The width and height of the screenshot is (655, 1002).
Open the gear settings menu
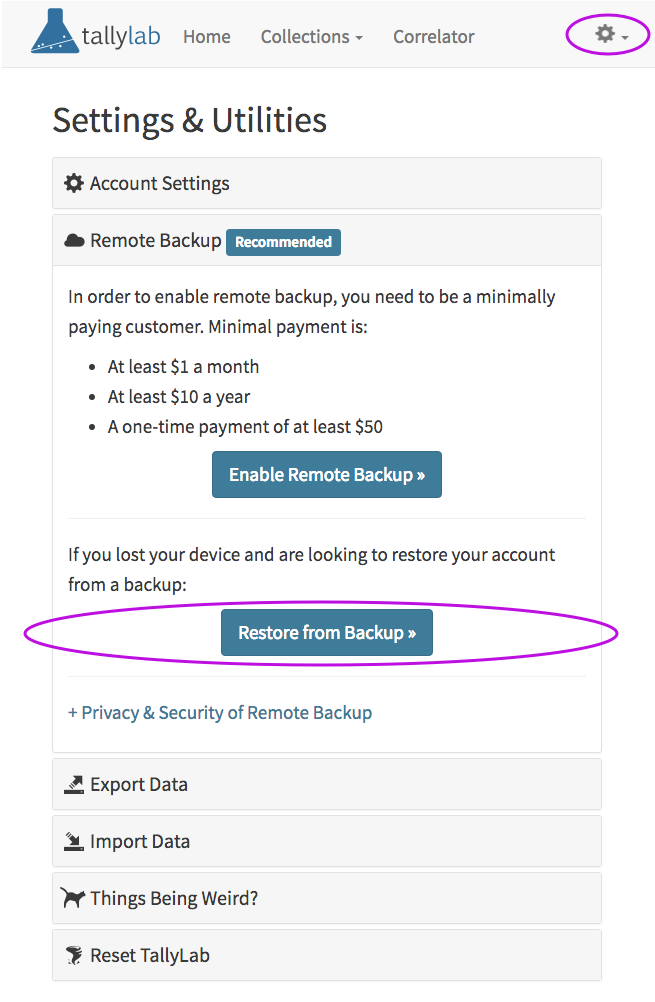[612, 35]
